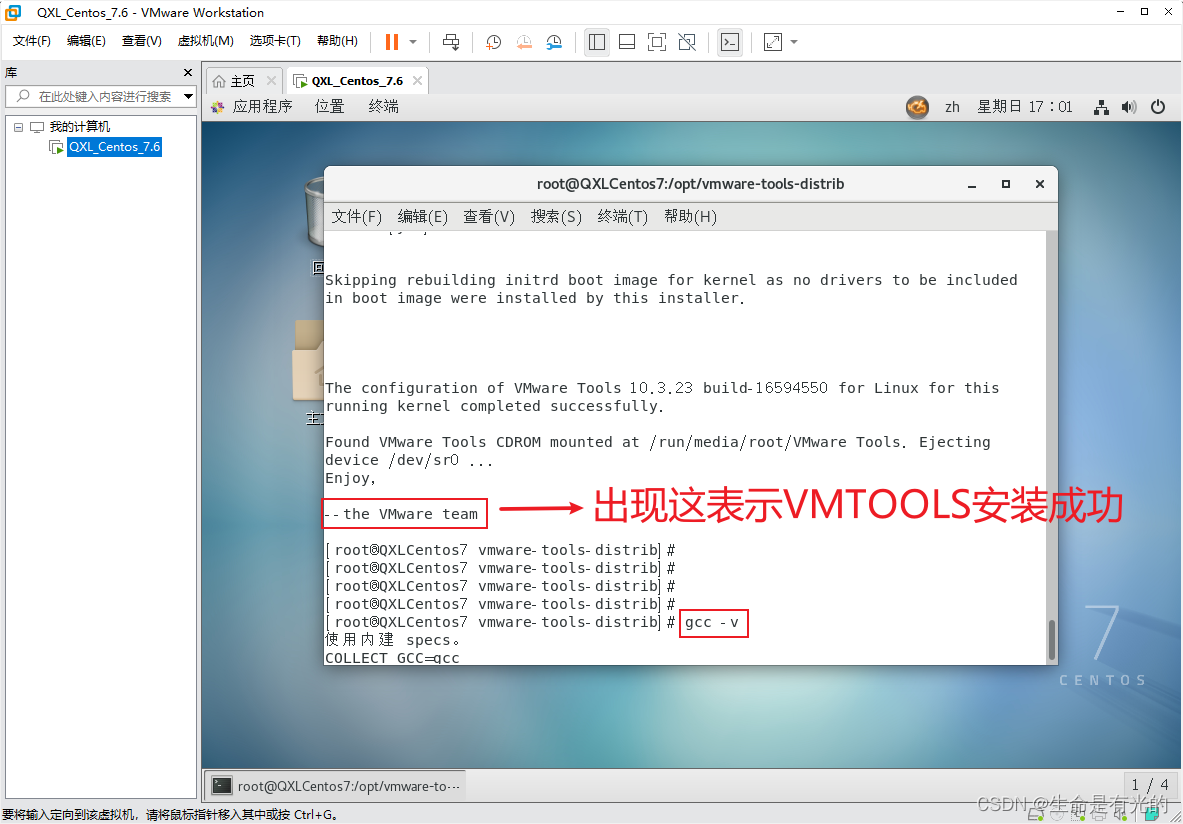The image size is (1183, 824).
Task: Open the terminal's 帮助(H) menu
Action: pos(690,217)
